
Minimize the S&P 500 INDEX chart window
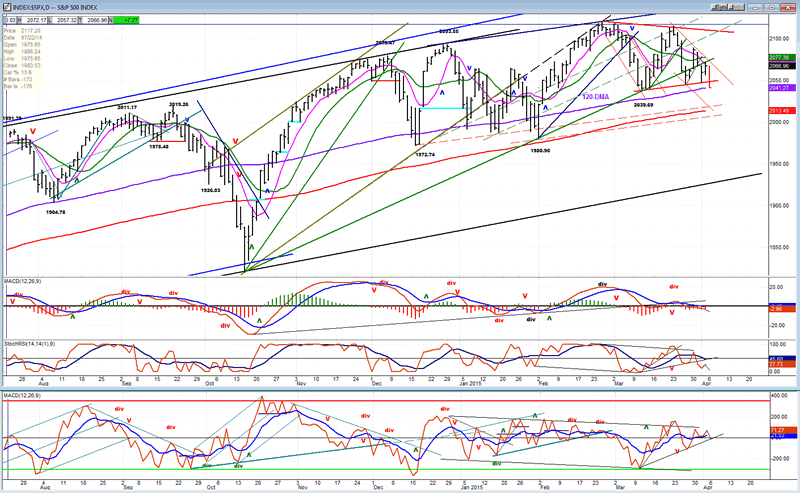pos(755,8)
